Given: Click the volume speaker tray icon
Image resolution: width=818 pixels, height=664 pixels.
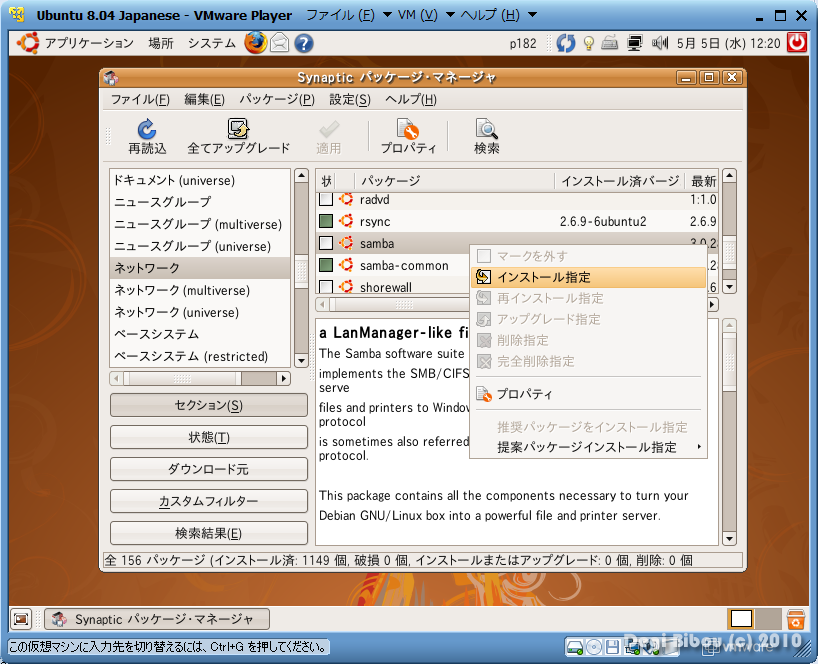Looking at the screenshot, I should pyautogui.click(x=660, y=43).
